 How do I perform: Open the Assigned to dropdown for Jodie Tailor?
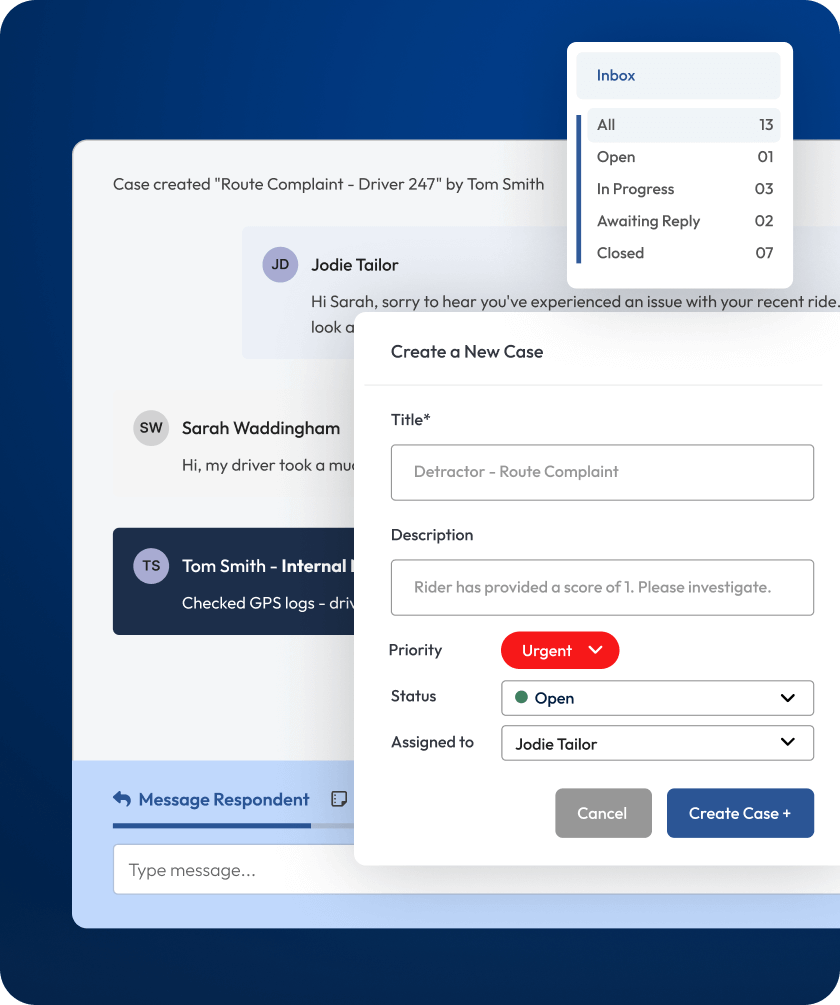tap(657, 743)
